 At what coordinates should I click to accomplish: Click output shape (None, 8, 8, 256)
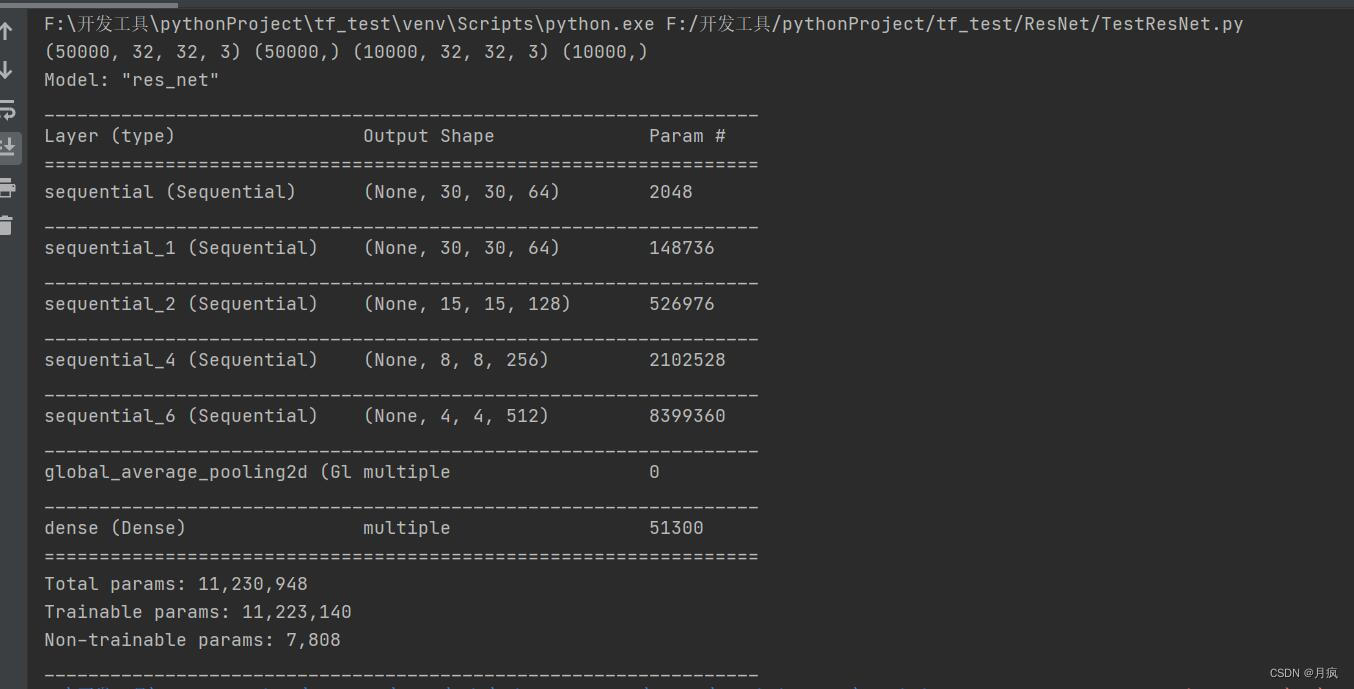point(456,360)
